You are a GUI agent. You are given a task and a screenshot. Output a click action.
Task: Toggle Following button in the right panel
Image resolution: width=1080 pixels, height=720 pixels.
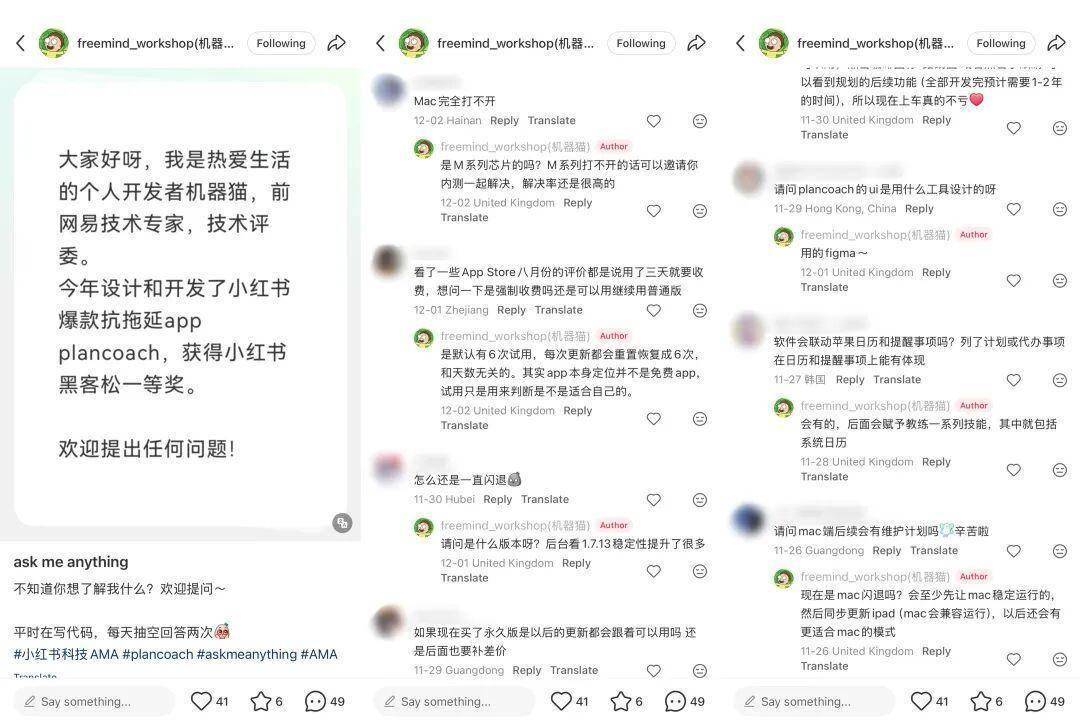[x=1001, y=43]
